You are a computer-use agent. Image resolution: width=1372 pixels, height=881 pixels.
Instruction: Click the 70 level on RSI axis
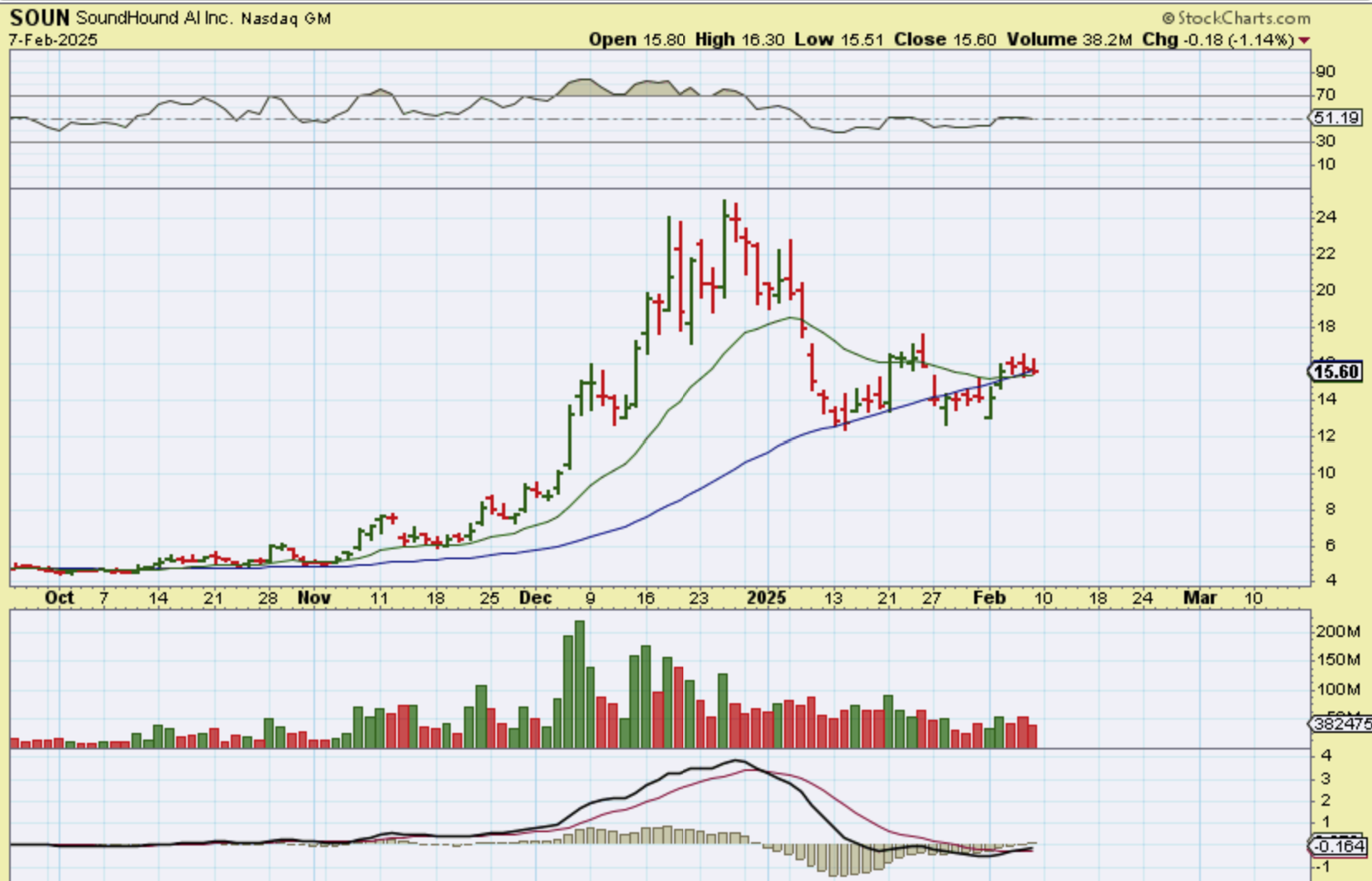click(x=1326, y=94)
